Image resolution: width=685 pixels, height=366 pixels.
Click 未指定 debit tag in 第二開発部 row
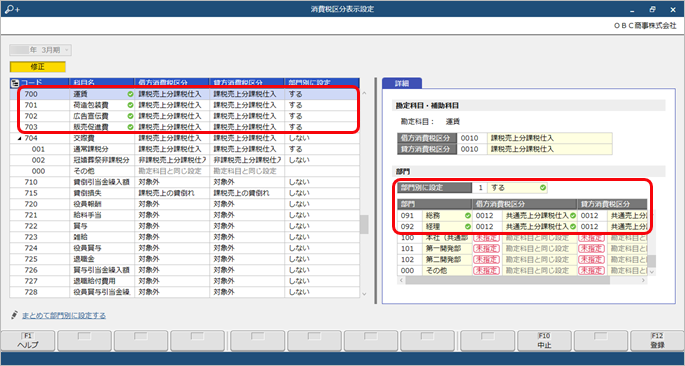(x=487, y=260)
